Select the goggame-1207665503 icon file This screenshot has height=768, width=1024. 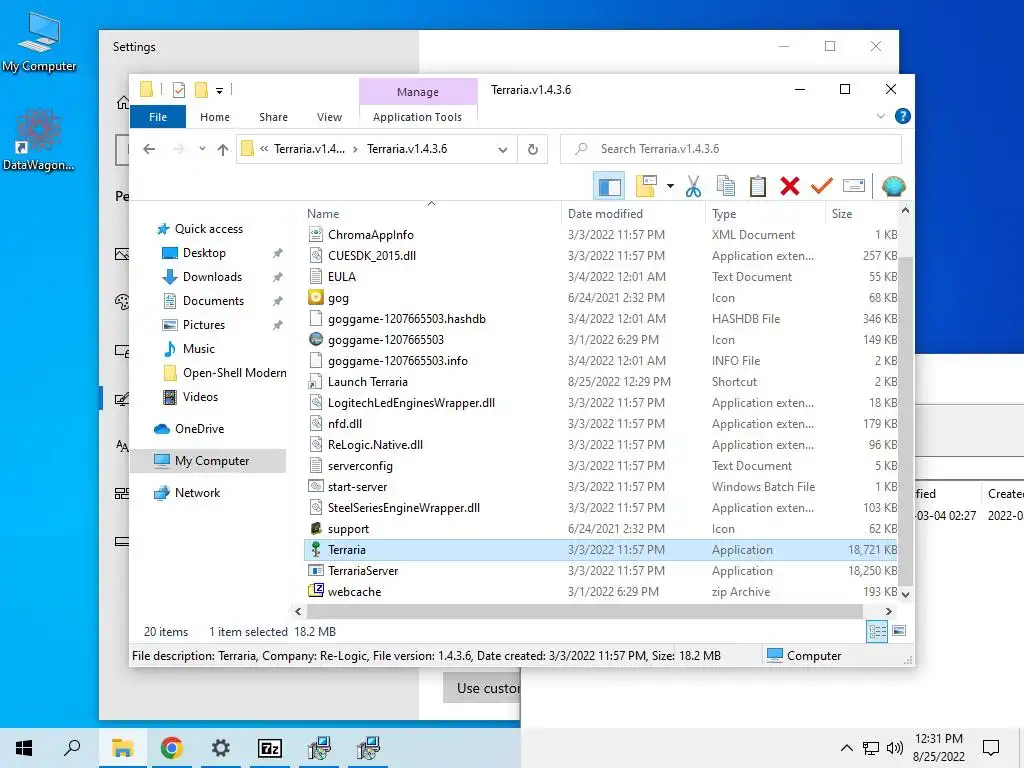pos(385,340)
